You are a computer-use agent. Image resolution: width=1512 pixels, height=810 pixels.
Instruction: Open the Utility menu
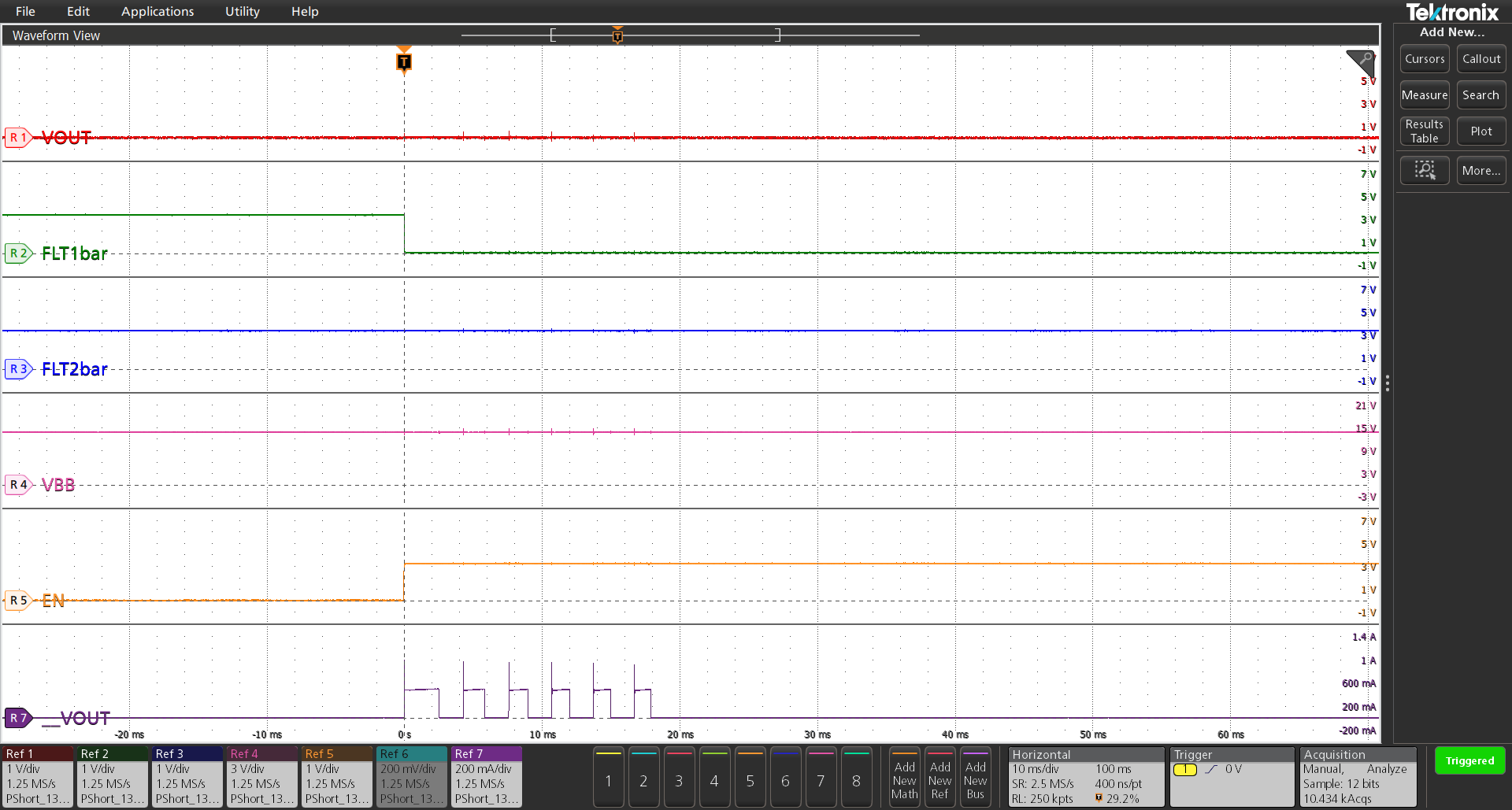point(241,11)
